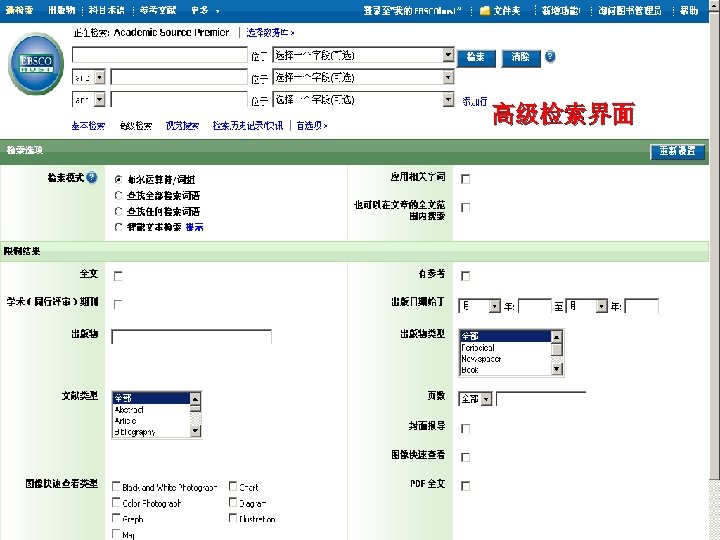Check the PDF full text checkbox
720x540 pixels.
[466, 486]
